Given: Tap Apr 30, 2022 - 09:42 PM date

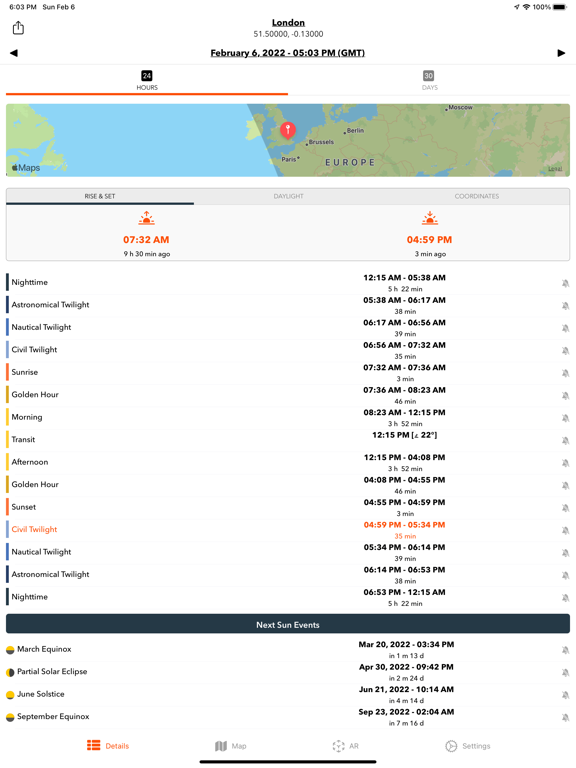Looking at the screenshot, I should [406, 667].
